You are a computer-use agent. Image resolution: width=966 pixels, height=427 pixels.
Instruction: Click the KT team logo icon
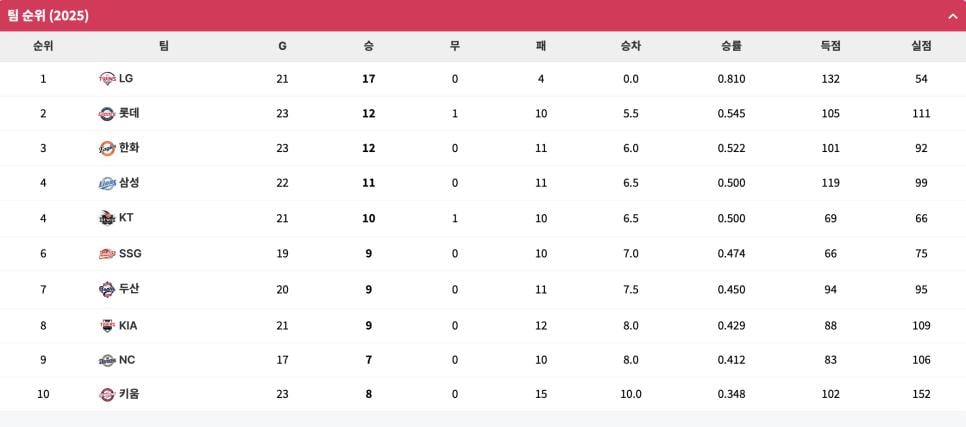[x=107, y=218]
